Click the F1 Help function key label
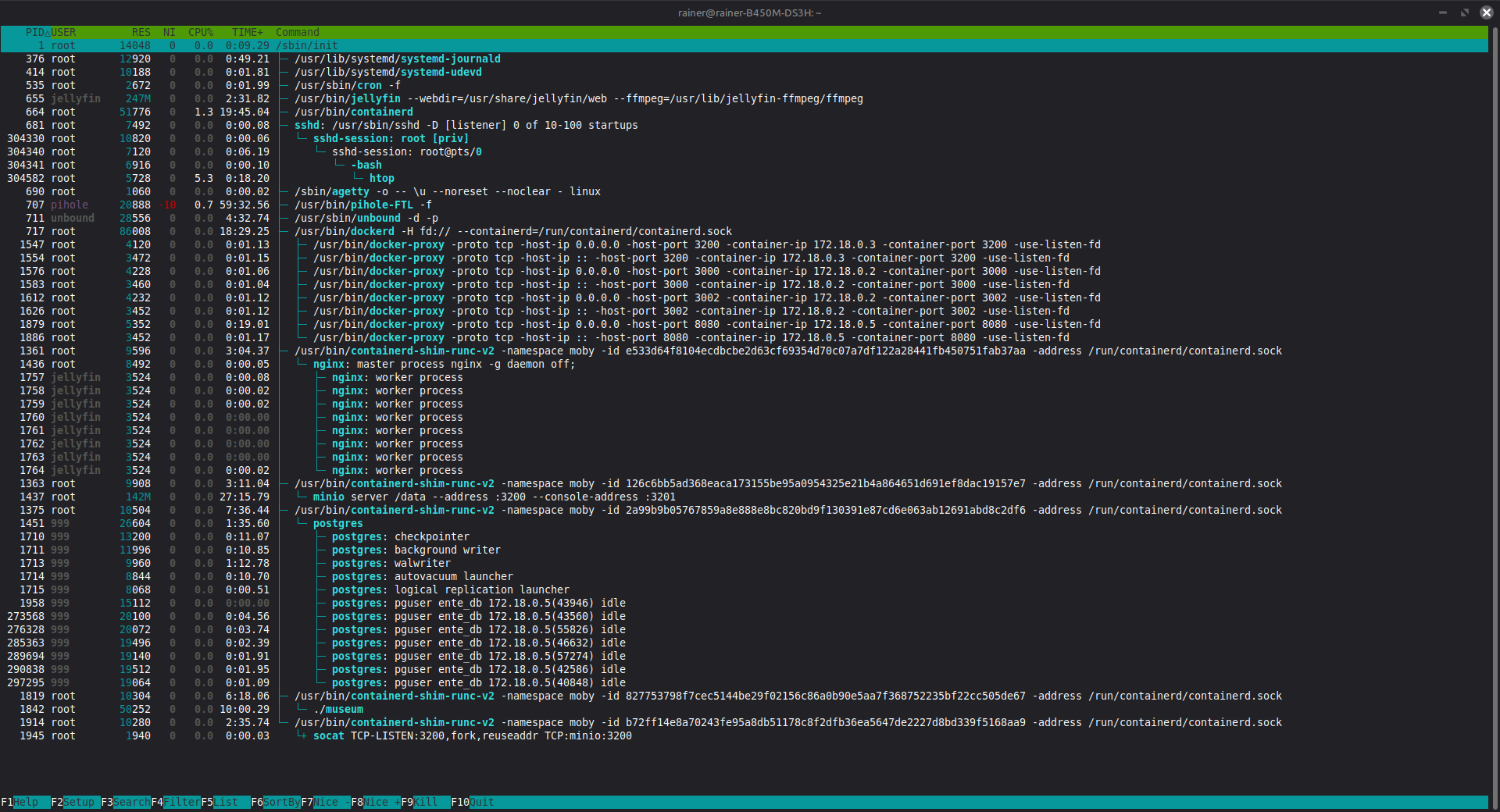This screenshot has height=812, width=1500. [x=25, y=802]
